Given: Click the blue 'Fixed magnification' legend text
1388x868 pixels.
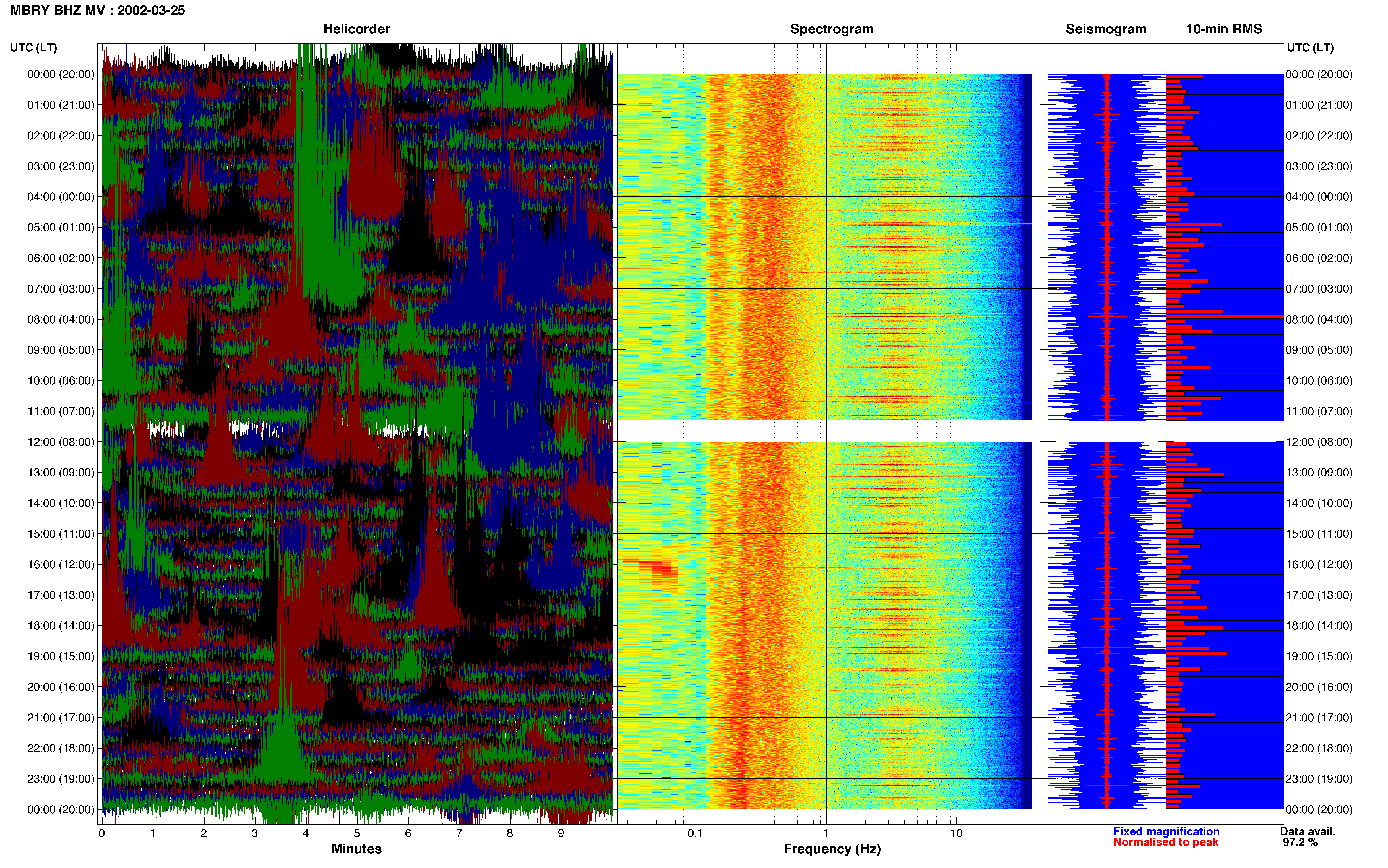Looking at the screenshot, I should pos(1166,831).
